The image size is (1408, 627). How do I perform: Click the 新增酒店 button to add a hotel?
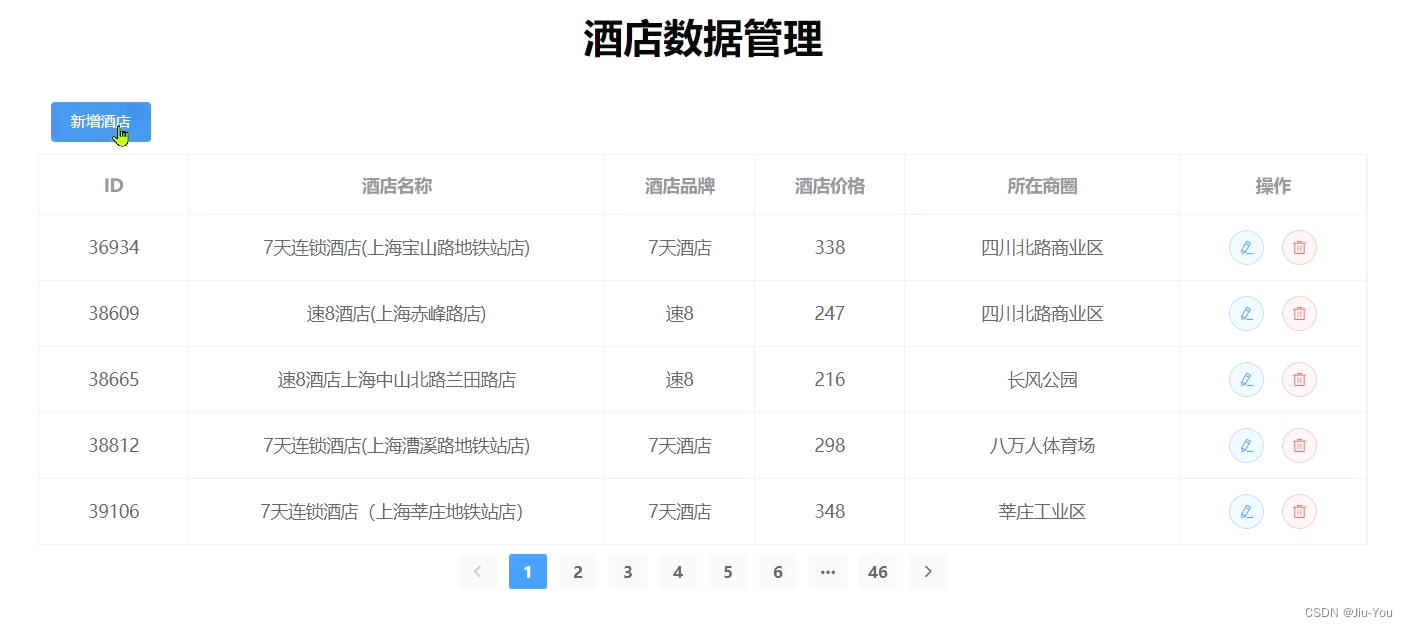click(100, 121)
